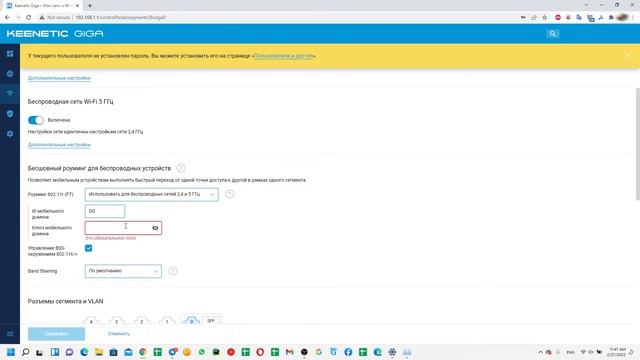Image resolution: width=640 pixels, height=360 pixels.
Task: Open tab search chevron in title bar
Action: click(x=587, y=5)
